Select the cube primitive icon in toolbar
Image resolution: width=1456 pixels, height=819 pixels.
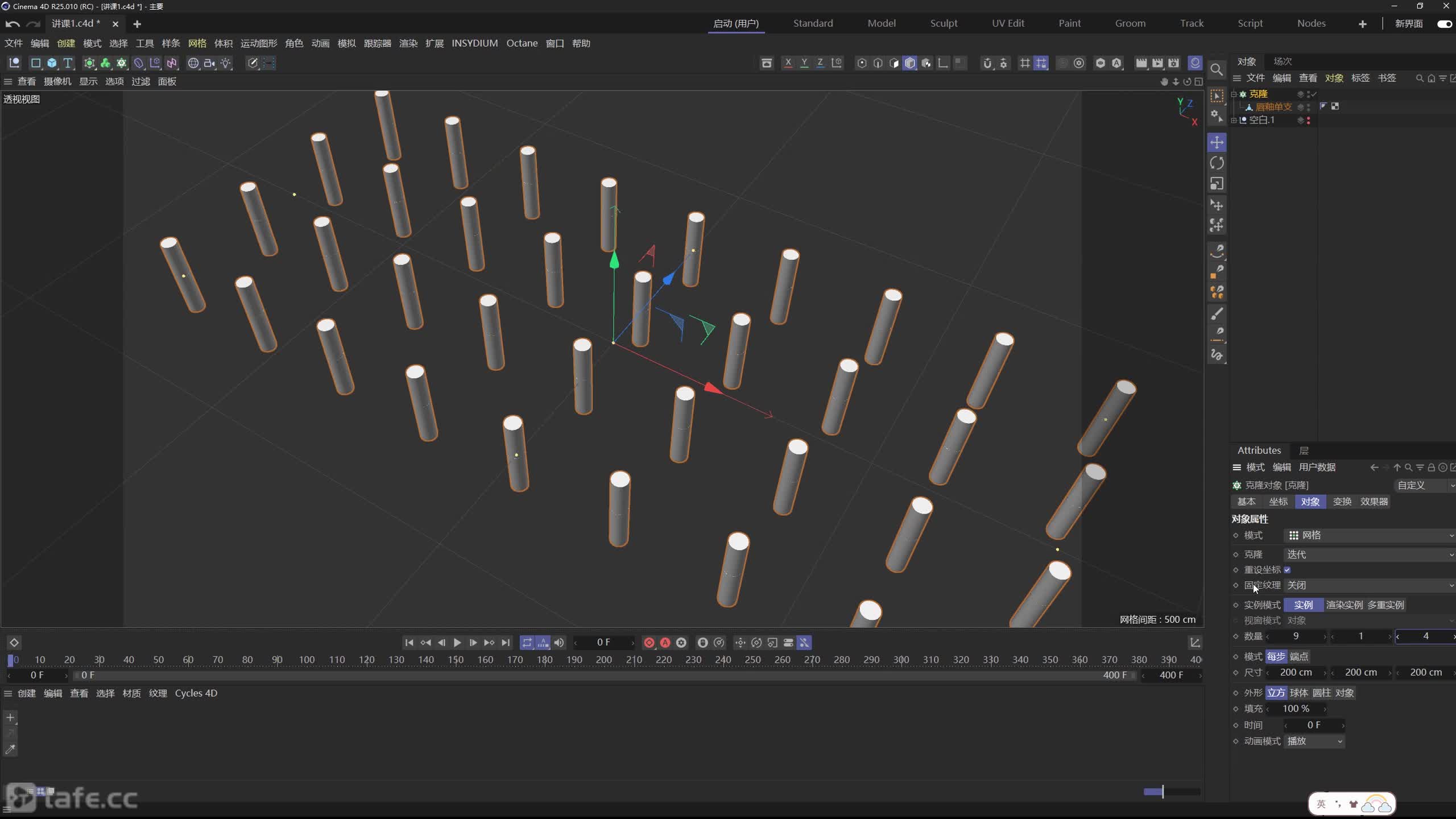[x=52, y=63]
